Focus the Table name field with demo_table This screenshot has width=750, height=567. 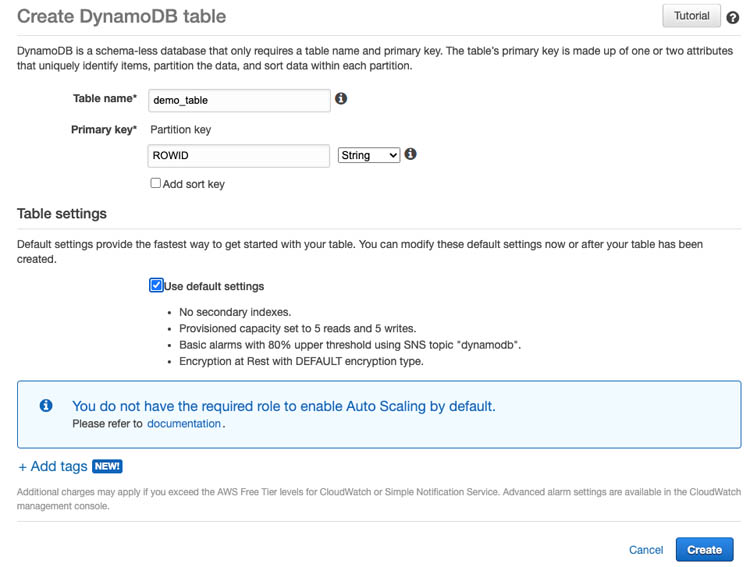point(239,100)
